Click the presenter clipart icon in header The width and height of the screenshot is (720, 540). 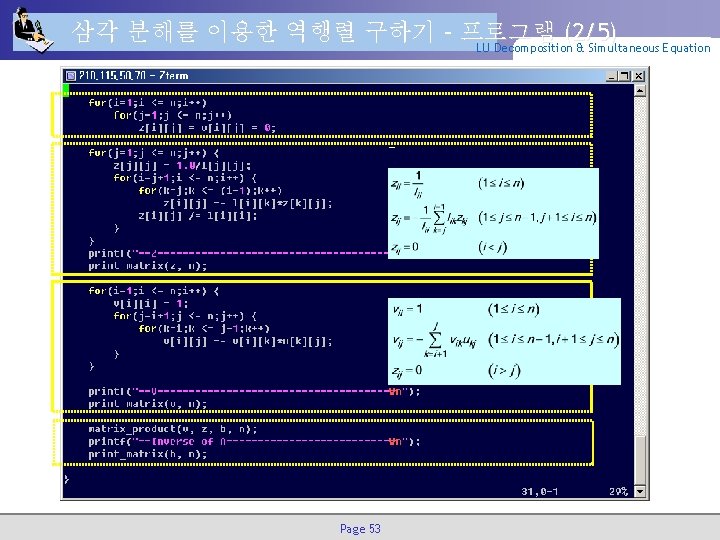[x=32, y=30]
